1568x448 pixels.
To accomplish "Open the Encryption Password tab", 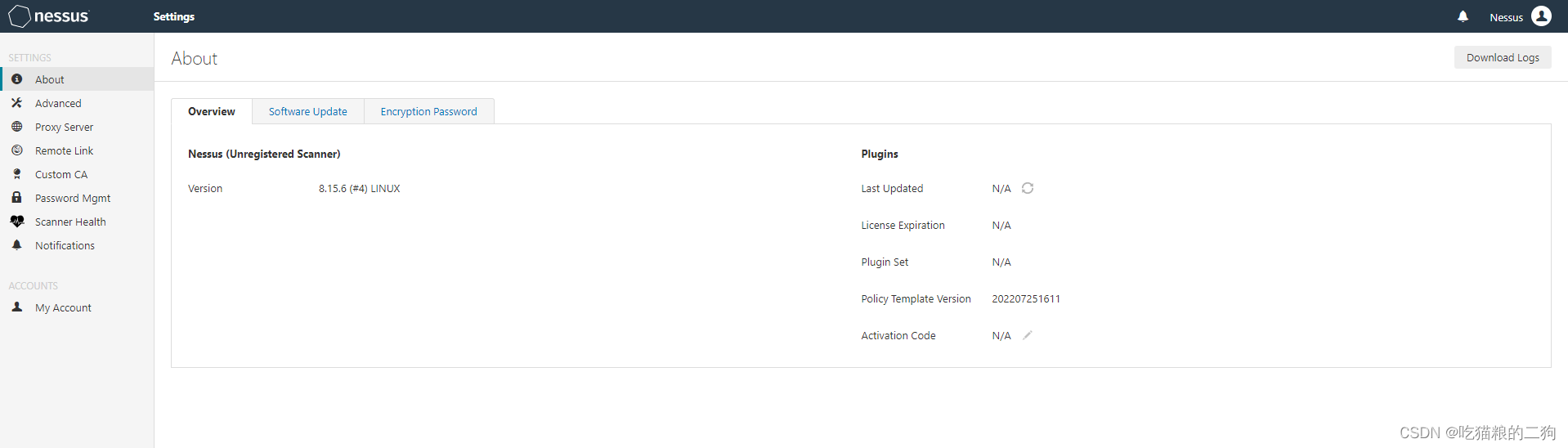I will point(428,111).
